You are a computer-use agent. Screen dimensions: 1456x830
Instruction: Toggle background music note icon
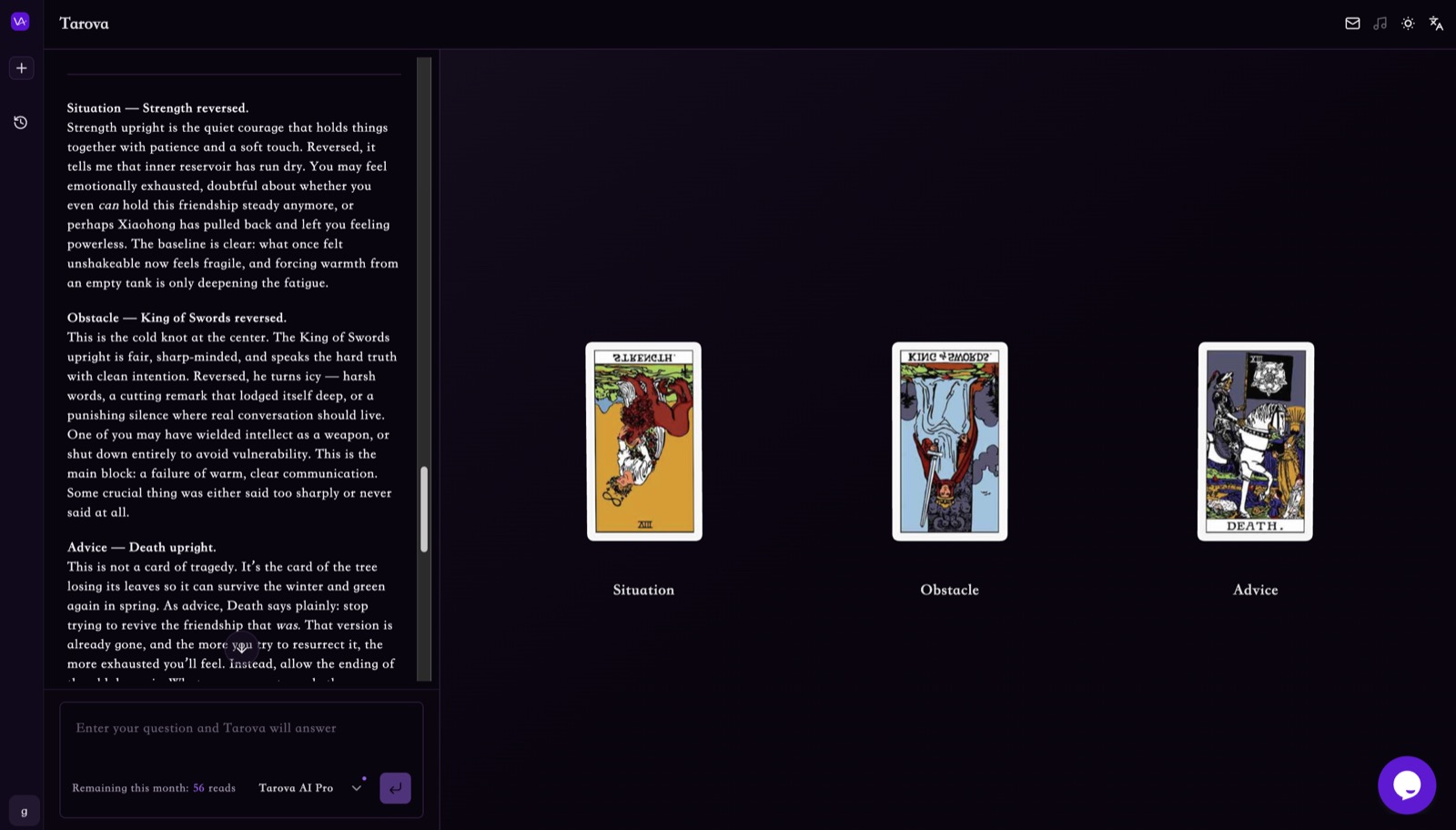(x=1380, y=24)
